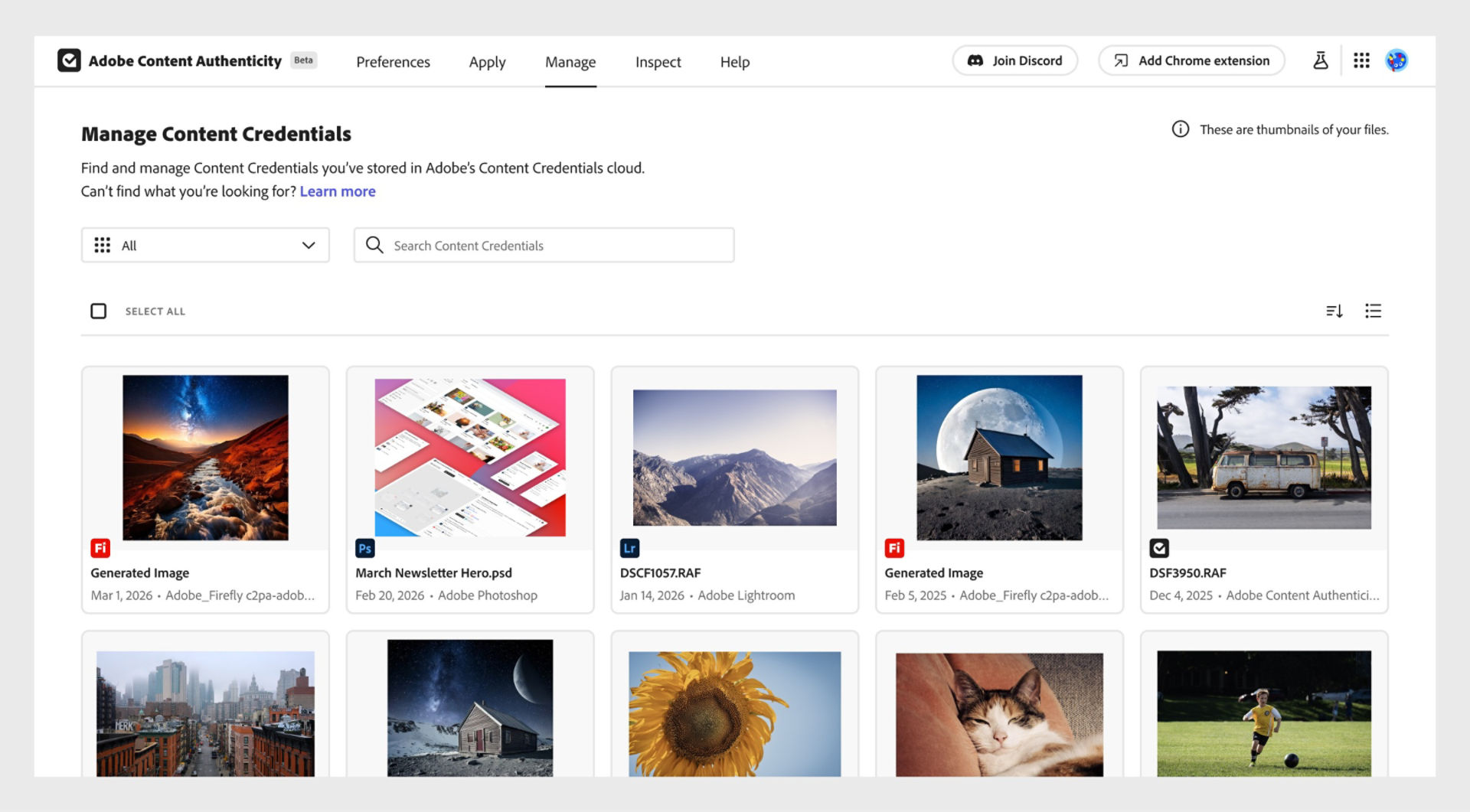The height and width of the screenshot is (812, 1470).
Task: Click the Join Discord button
Action: [x=1014, y=60]
